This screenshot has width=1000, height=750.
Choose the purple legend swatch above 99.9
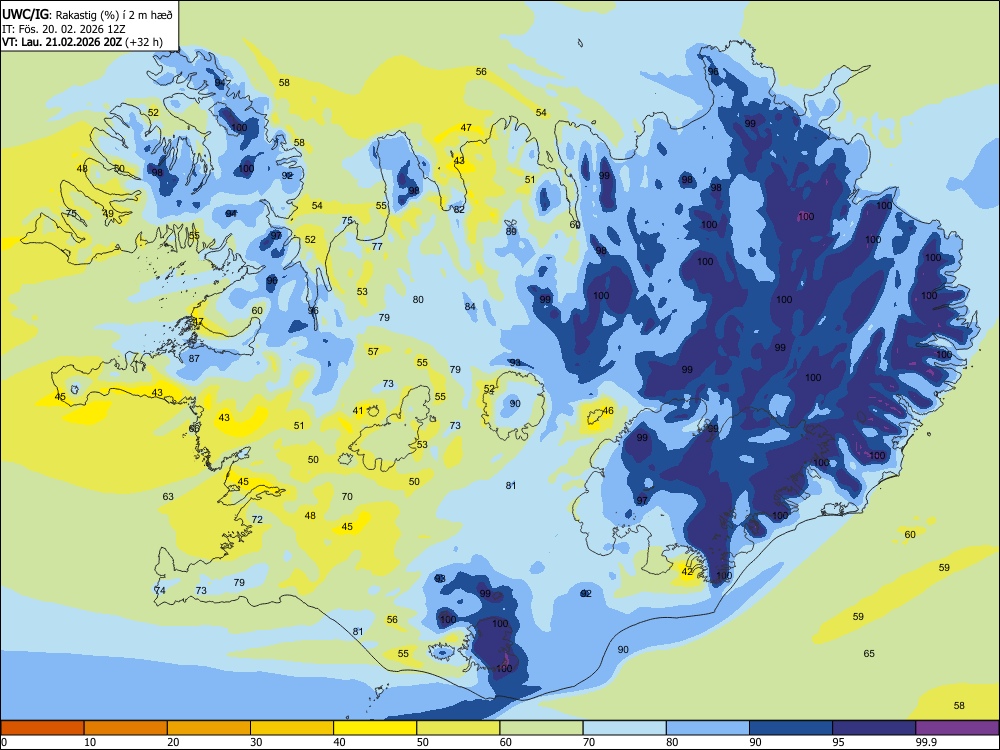tap(957, 728)
